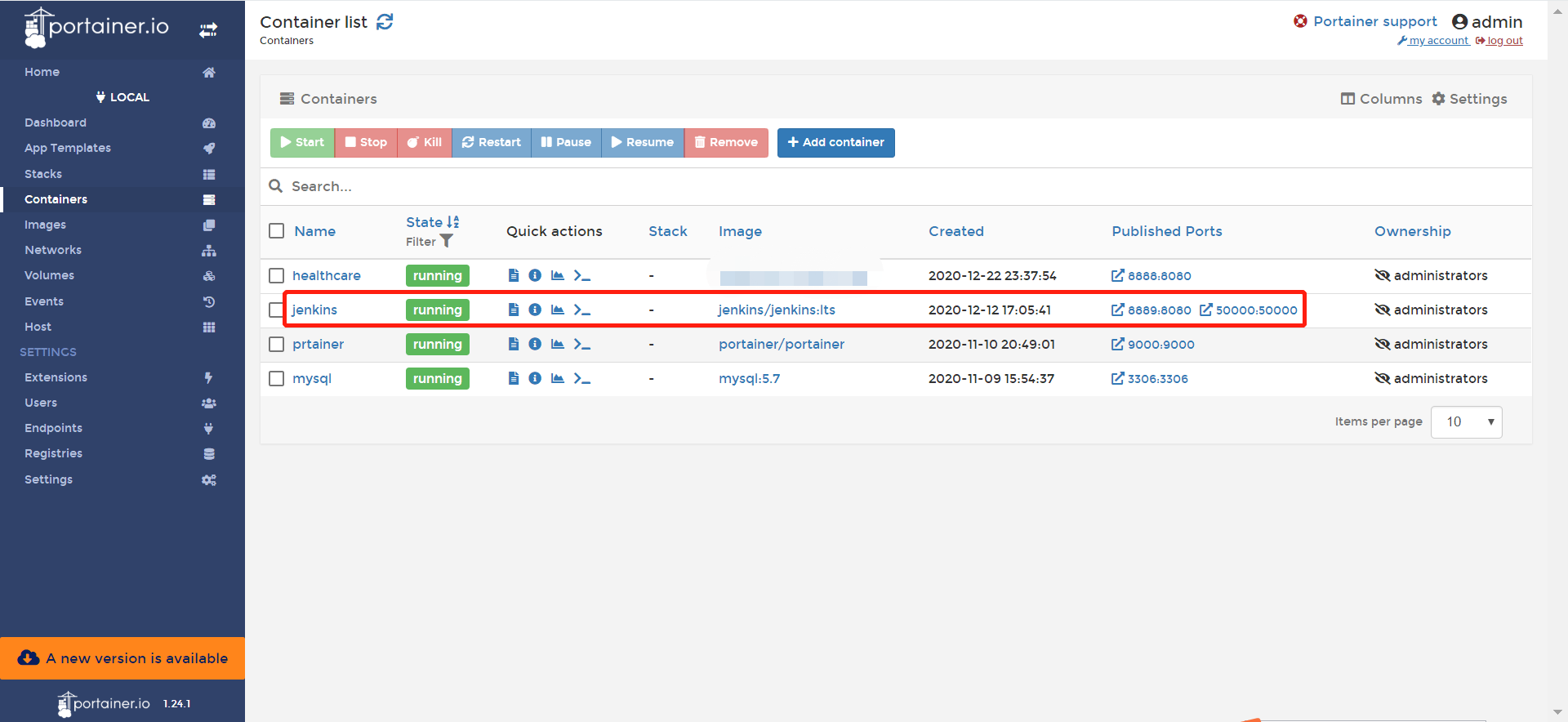Open the Items per page dropdown
This screenshot has height=722, width=1568.
[1466, 422]
